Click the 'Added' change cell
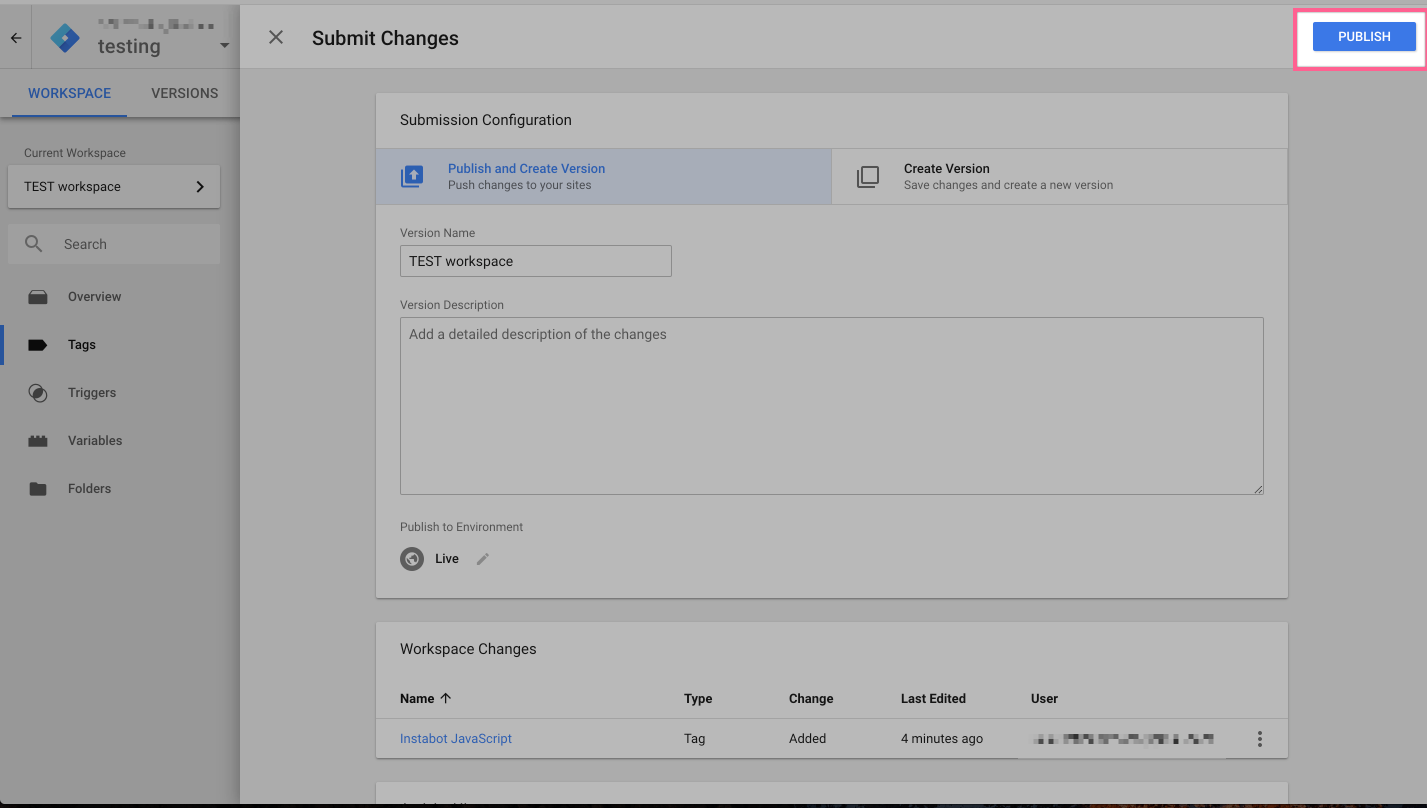 pyautogui.click(x=808, y=739)
